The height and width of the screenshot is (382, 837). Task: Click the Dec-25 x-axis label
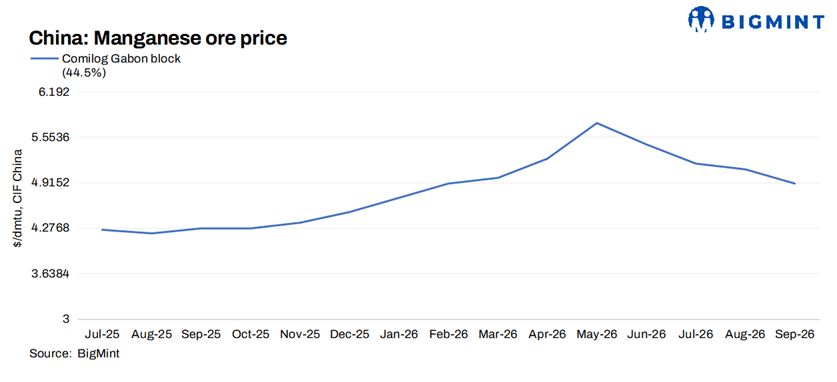[350, 335]
